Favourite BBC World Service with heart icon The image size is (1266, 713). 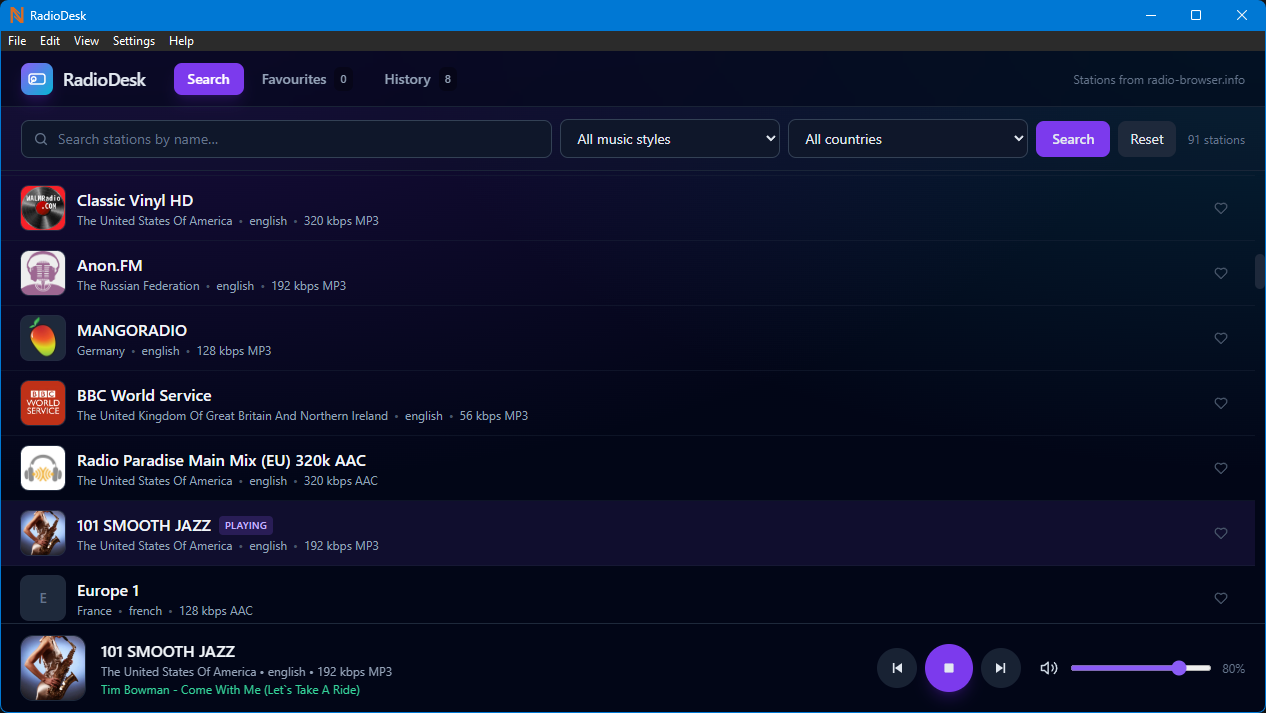click(1221, 403)
